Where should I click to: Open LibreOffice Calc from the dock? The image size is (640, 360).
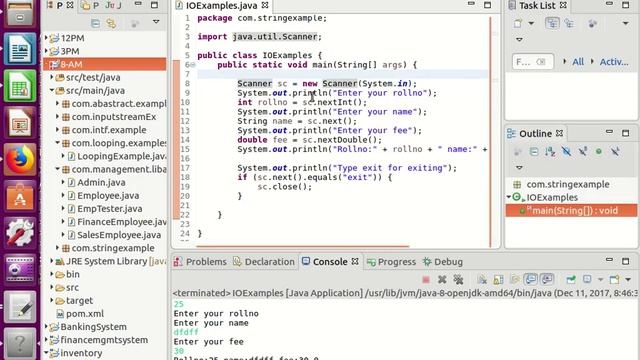20,86
